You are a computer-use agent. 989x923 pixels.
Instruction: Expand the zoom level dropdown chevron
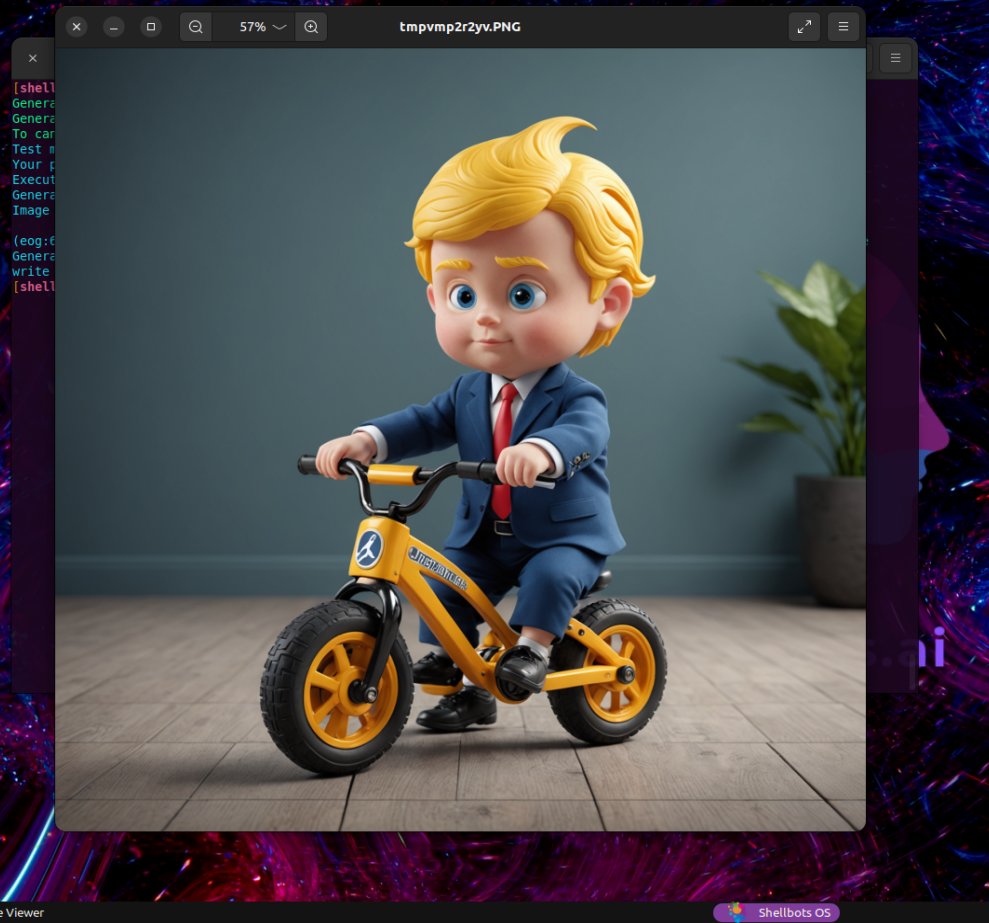279,27
